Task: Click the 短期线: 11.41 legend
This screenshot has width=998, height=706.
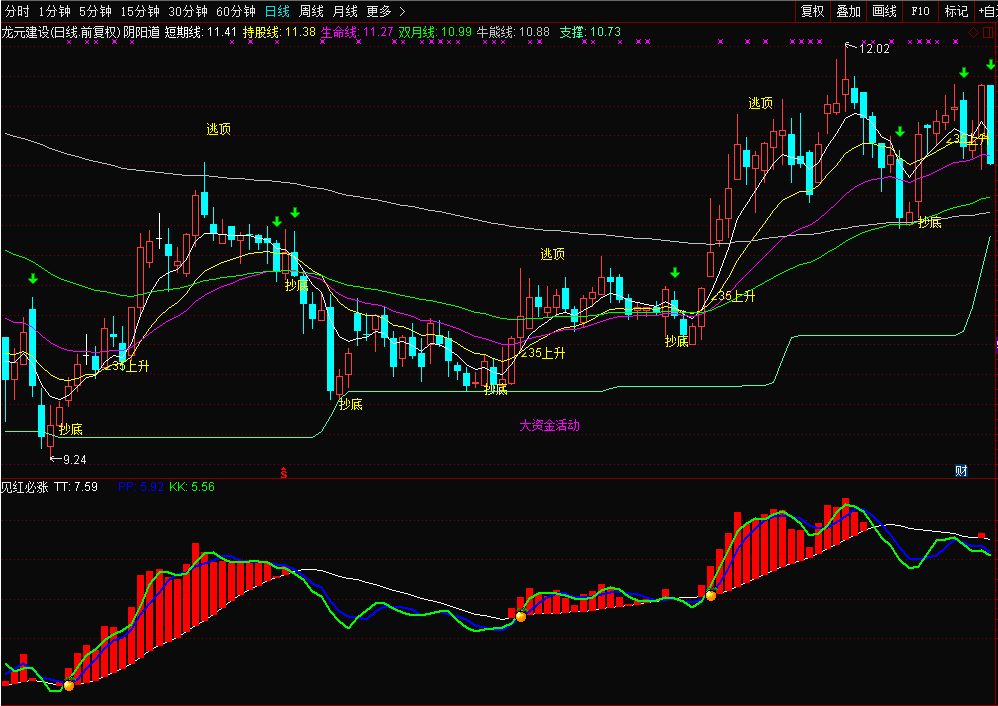Action: pos(200,32)
